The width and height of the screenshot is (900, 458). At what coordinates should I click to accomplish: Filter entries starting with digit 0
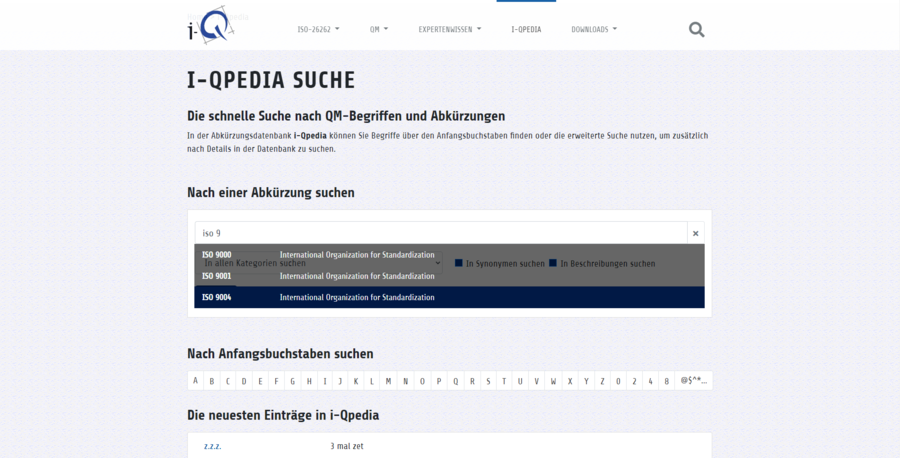(x=618, y=381)
